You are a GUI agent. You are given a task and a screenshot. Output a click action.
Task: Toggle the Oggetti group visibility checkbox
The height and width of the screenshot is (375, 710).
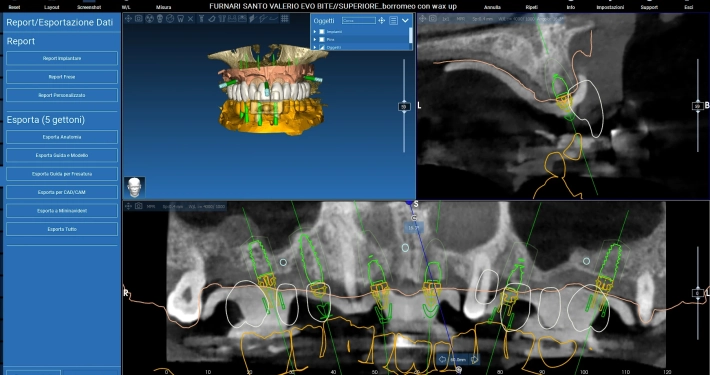pos(321,47)
